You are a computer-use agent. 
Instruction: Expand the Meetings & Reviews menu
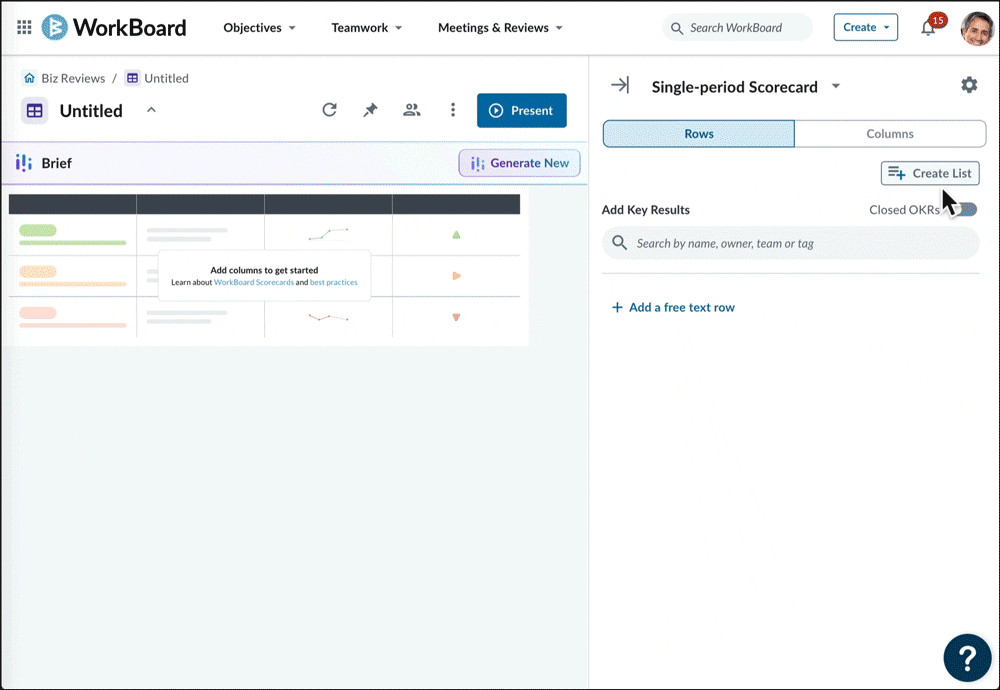click(501, 27)
